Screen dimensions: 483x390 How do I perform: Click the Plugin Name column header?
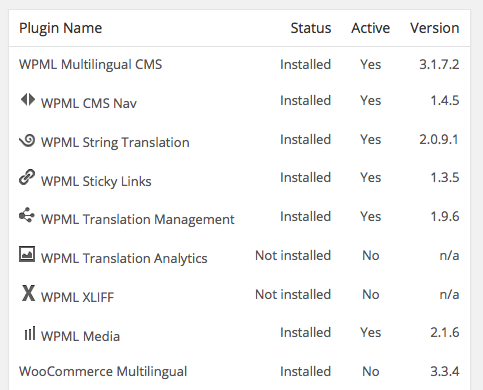point(60,28)
